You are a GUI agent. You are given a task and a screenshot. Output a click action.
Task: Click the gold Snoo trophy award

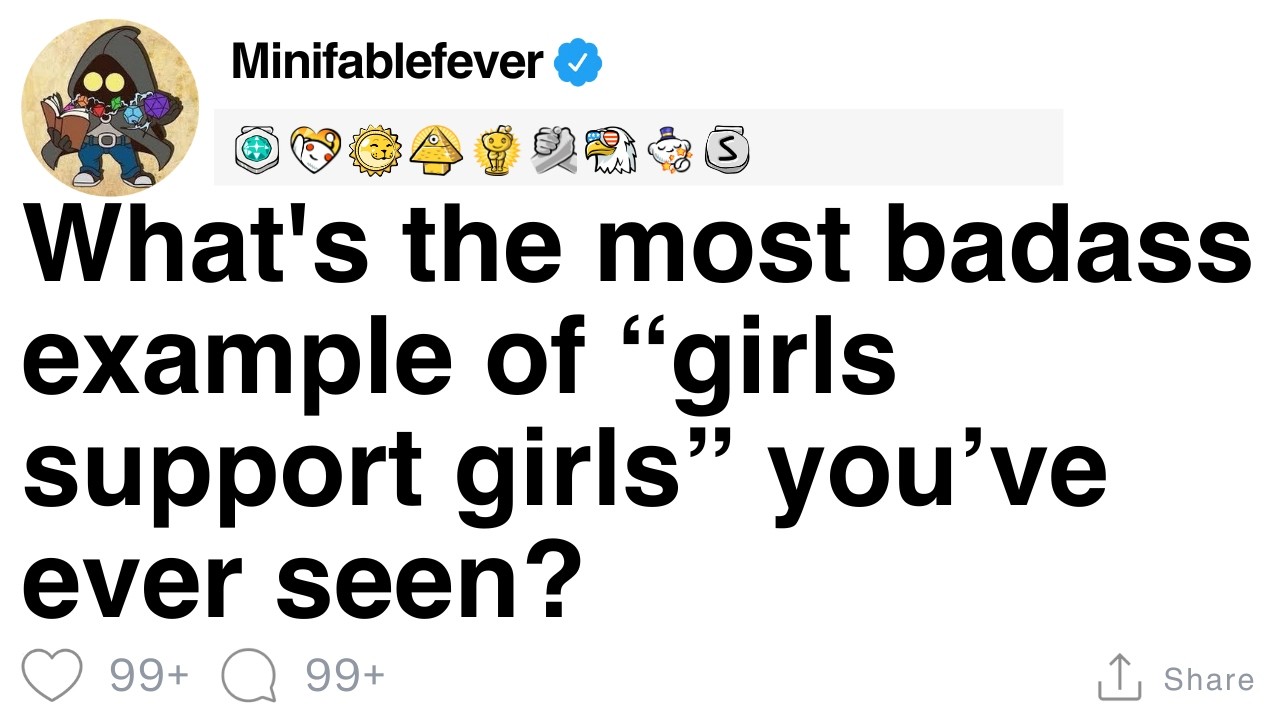[494, 150]
